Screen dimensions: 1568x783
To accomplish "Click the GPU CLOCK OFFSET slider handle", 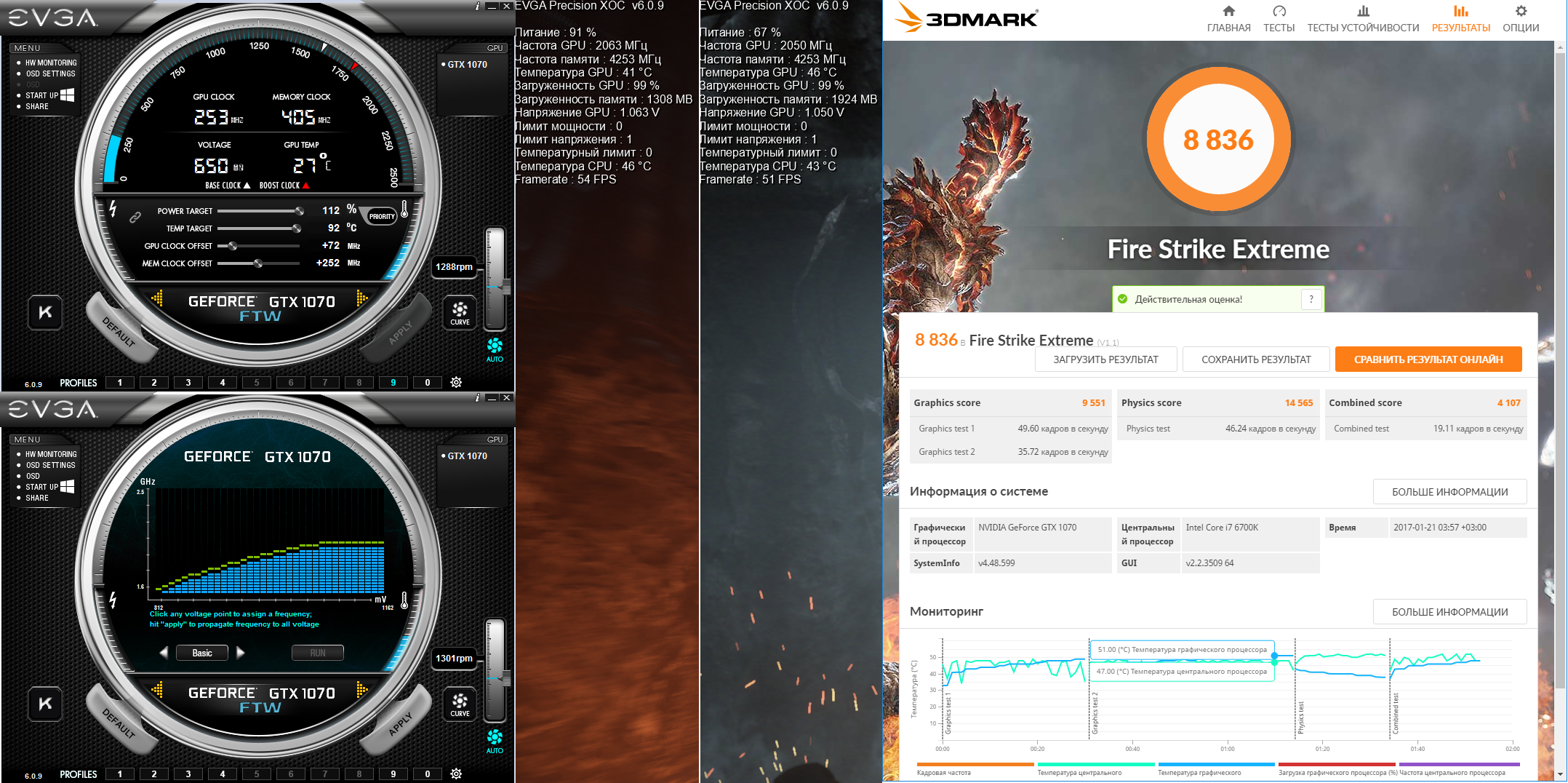I will coord(232,246).
